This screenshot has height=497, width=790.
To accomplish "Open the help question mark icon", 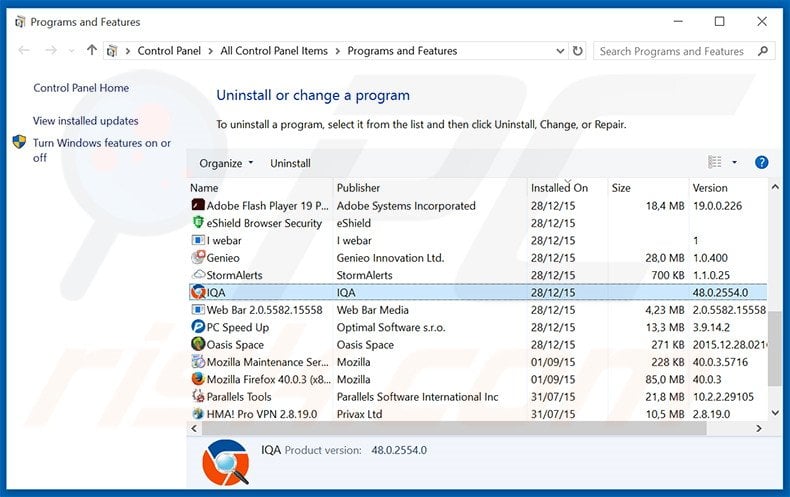I will coord(761,162).
